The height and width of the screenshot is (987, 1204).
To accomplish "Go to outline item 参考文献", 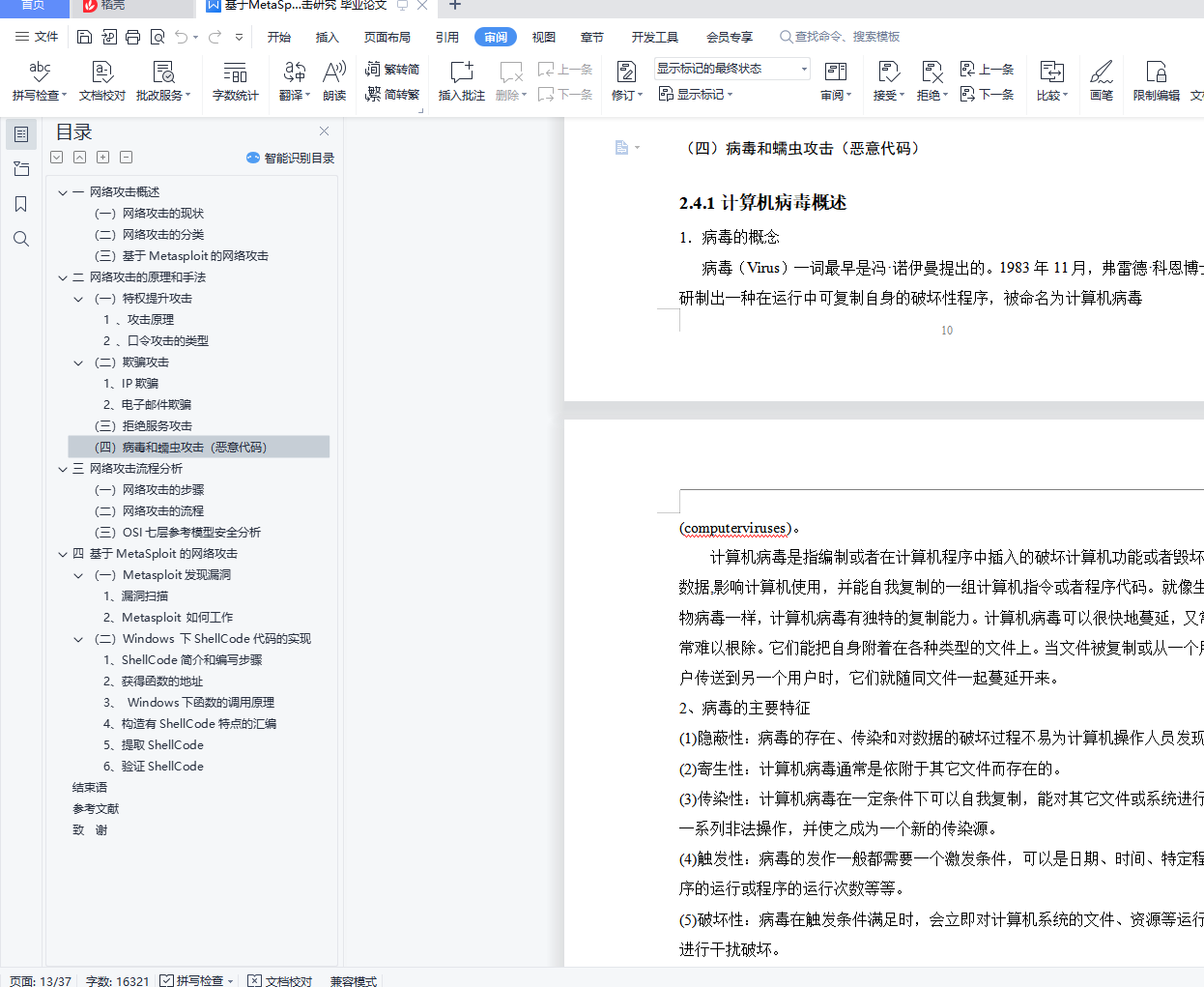I will pos(96,809).
